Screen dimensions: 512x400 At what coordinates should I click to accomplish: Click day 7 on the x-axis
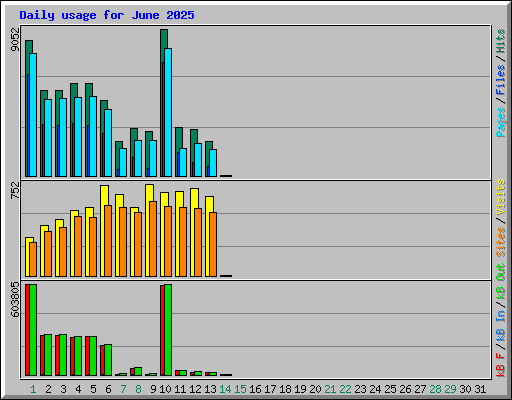(x=123, y=389)
